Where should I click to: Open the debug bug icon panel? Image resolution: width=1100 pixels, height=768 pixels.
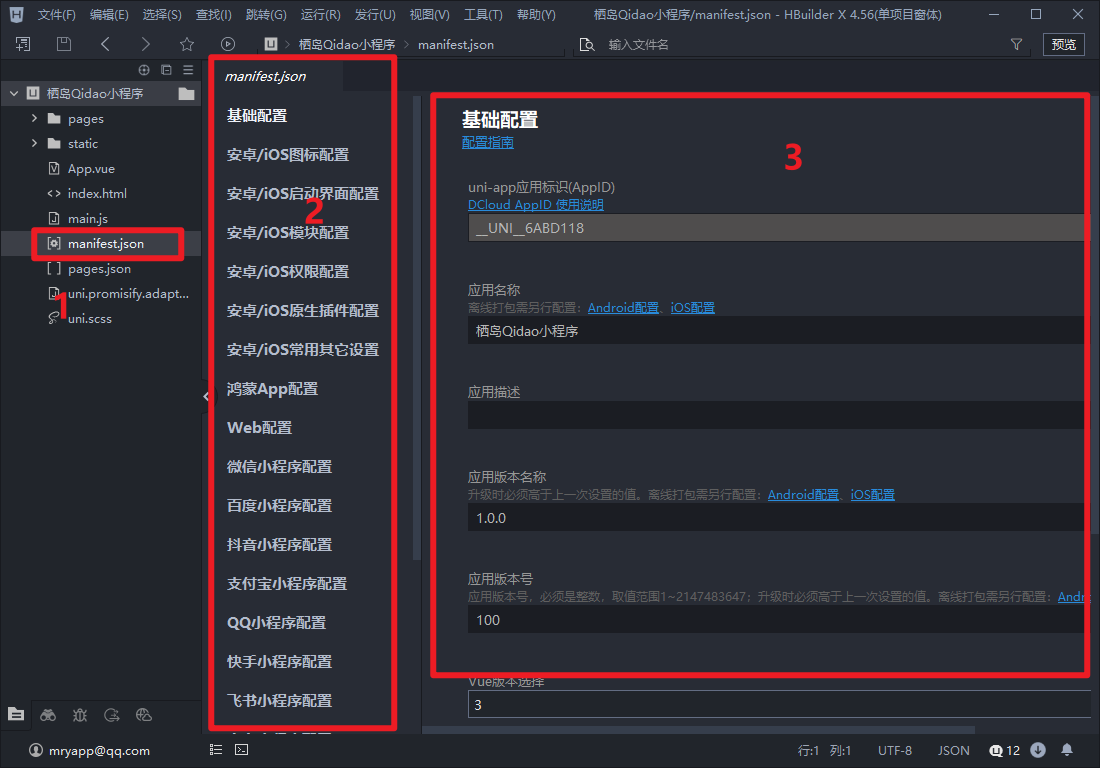(x=80, y=715)
